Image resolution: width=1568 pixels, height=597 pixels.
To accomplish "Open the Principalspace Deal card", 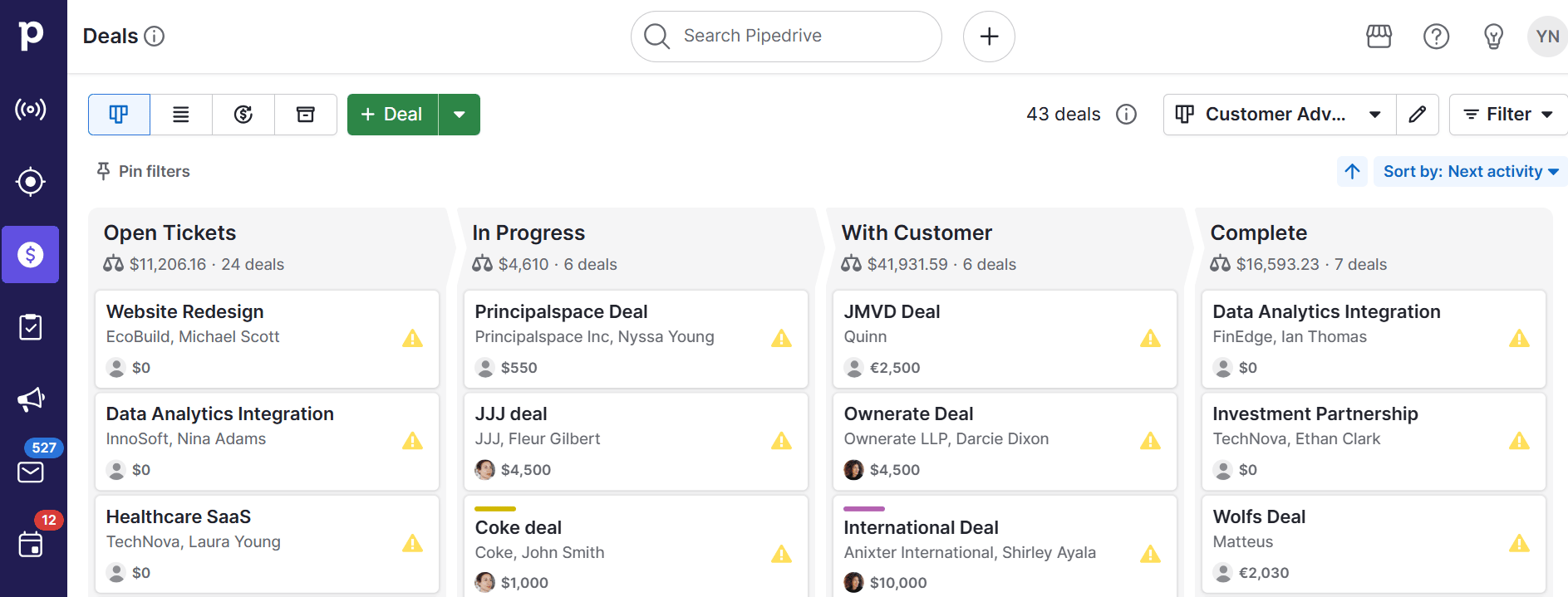I will tap(636, 339).
